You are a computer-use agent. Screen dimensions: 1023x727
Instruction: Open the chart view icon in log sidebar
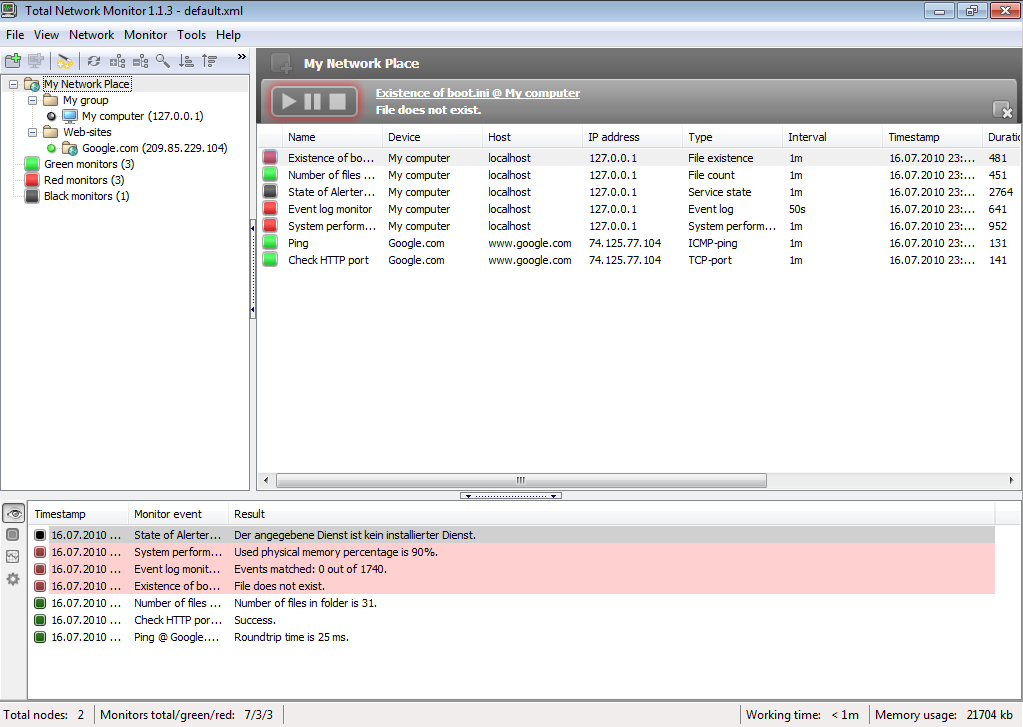(x=13, y=557)
